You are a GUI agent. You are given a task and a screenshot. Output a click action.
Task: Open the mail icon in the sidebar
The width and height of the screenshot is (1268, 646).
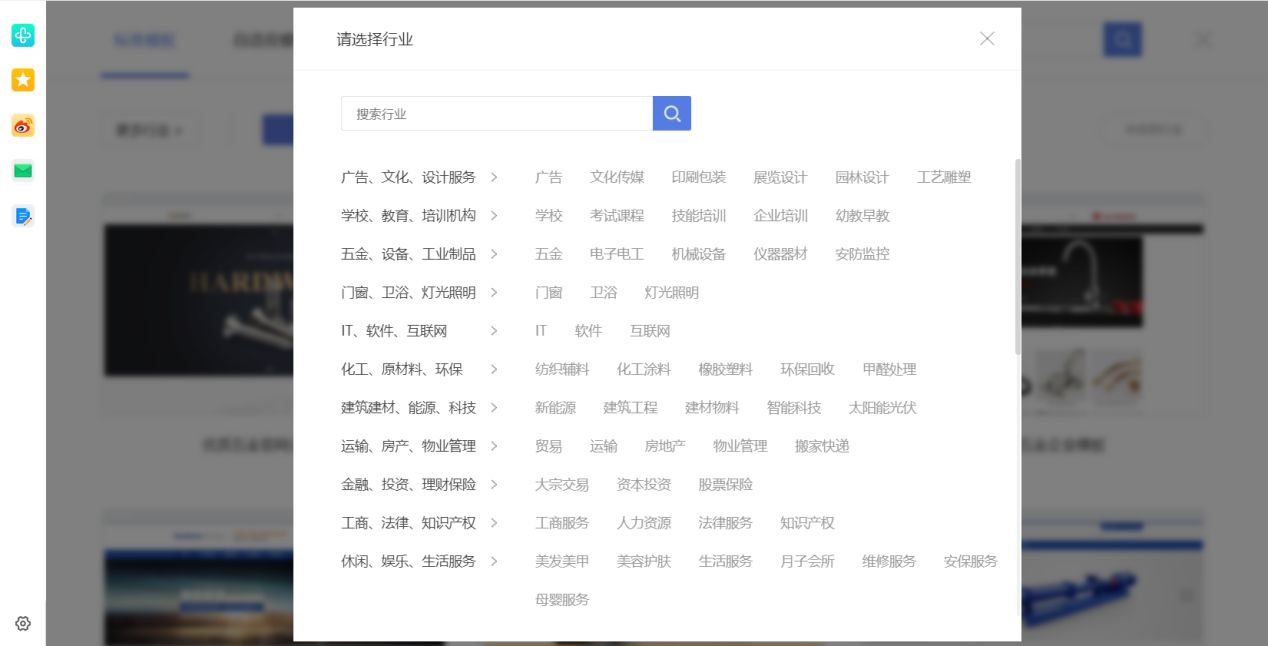(22, 171)
